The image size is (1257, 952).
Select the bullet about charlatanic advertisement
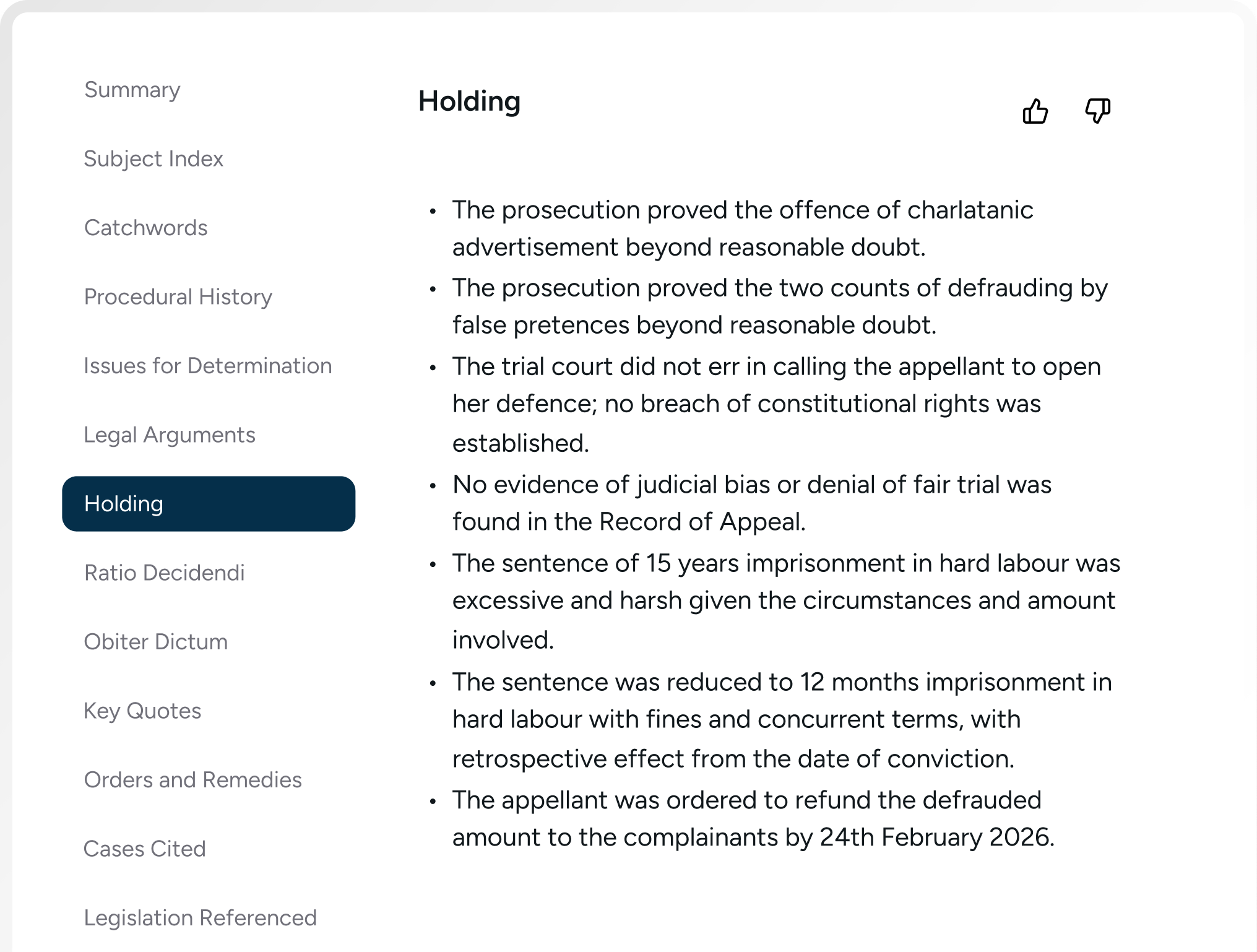click(743, 229)
